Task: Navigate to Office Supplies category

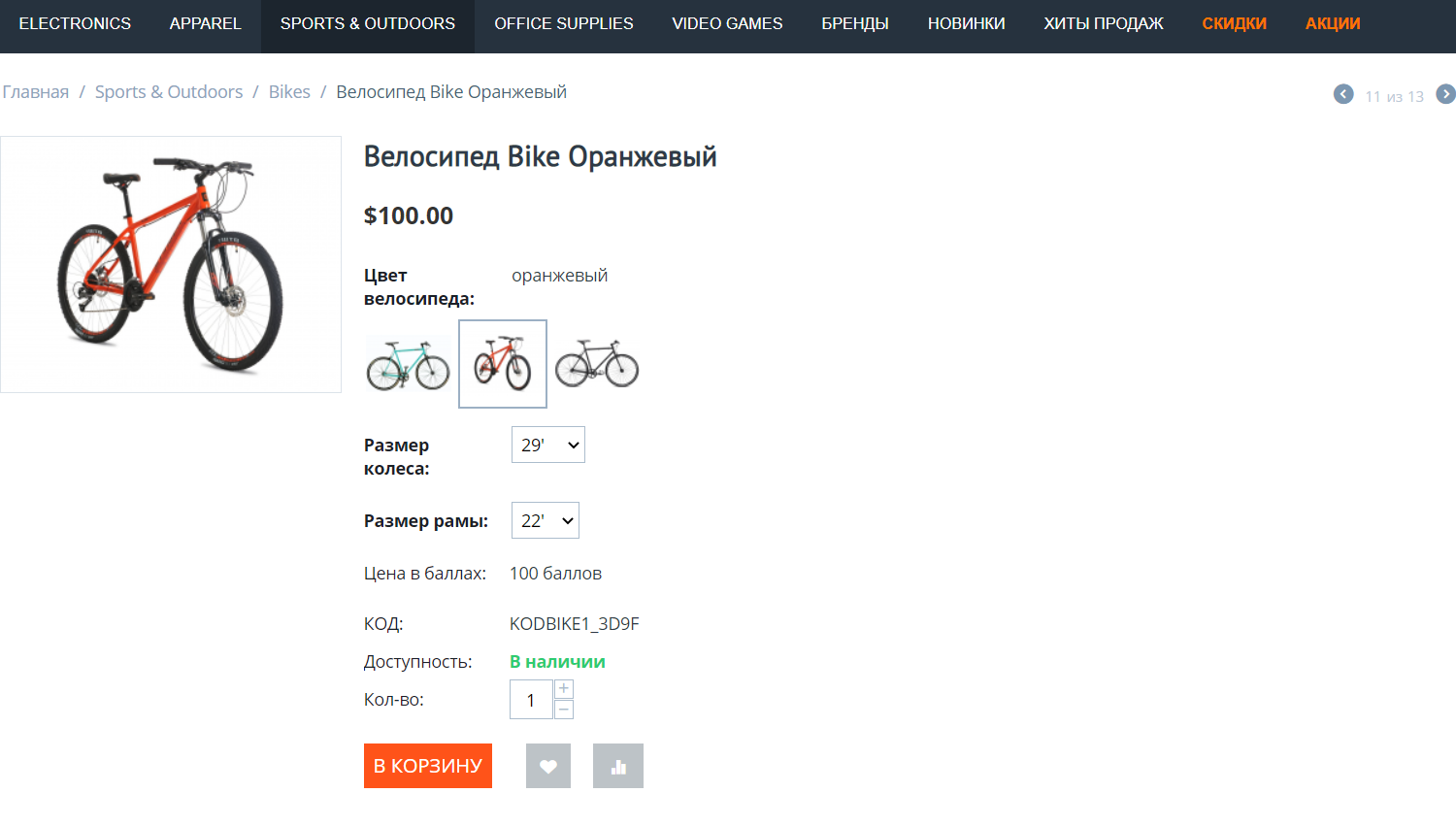Action: click(563, 23)
